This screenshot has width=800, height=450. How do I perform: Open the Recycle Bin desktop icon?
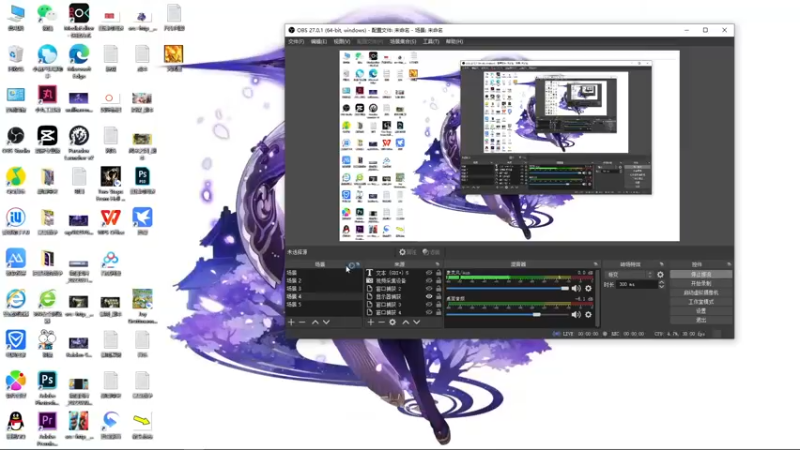tap(16, 58)
